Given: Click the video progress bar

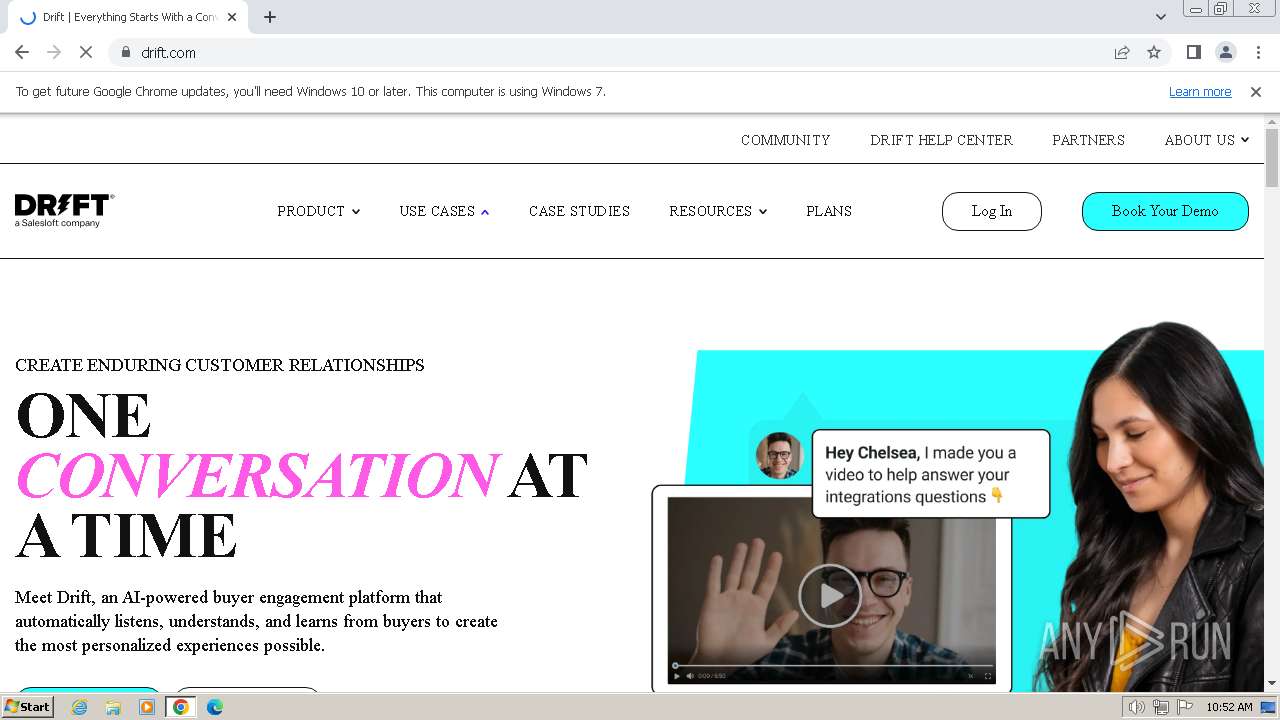Looking at the screenshot, I should click(833, 665).
